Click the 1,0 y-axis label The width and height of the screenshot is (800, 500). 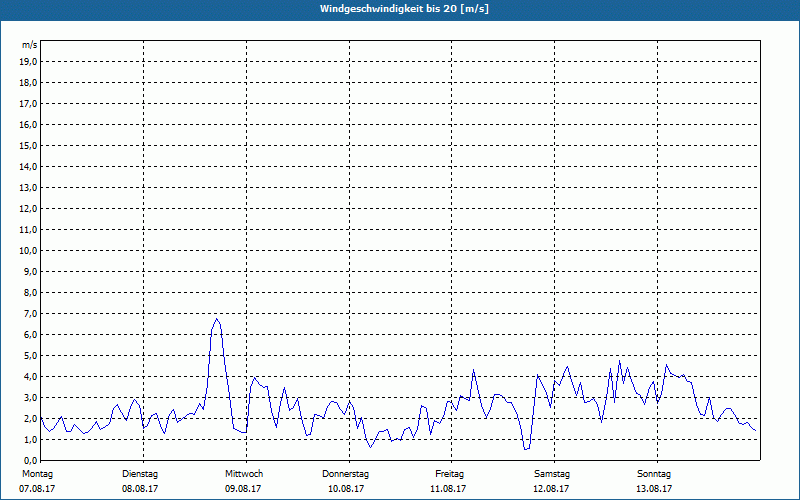point(30,439)
